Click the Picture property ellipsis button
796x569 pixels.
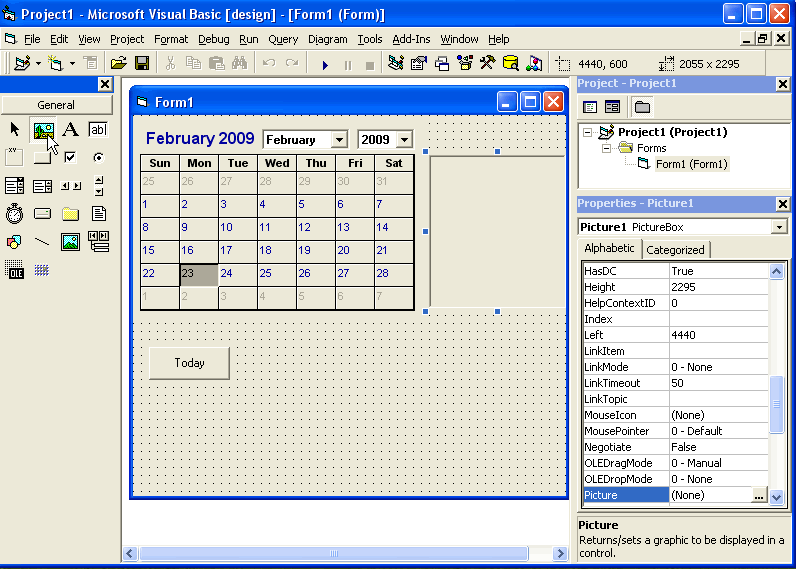(758, 495)
